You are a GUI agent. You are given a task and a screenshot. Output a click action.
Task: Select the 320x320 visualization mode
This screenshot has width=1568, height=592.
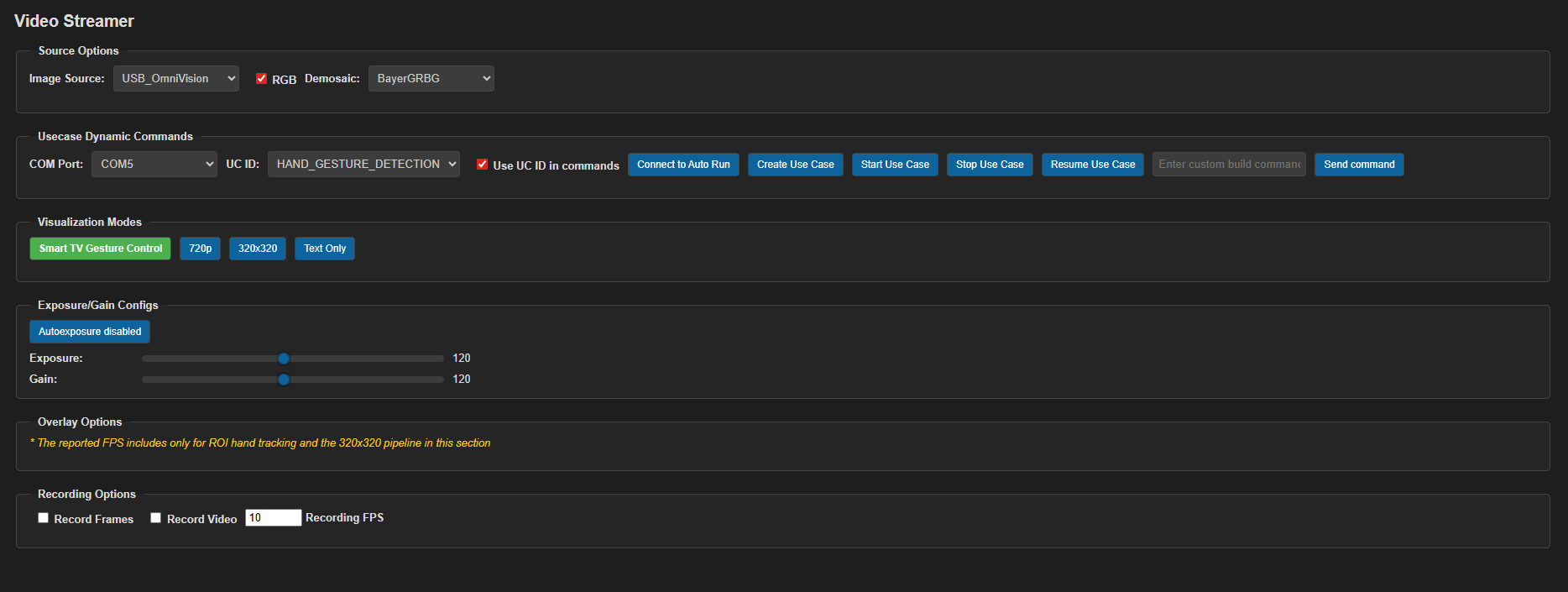(258, 249)
